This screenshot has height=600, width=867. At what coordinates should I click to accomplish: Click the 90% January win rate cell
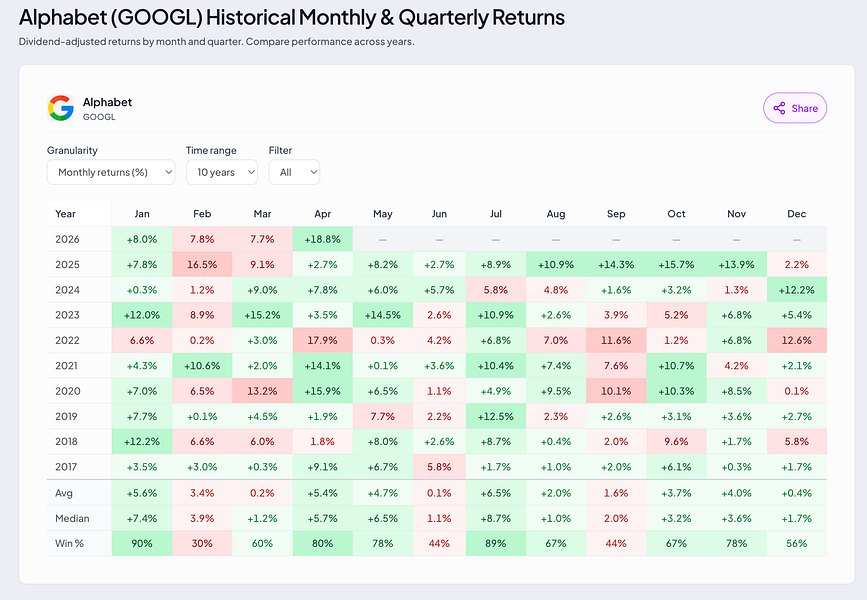142,544
